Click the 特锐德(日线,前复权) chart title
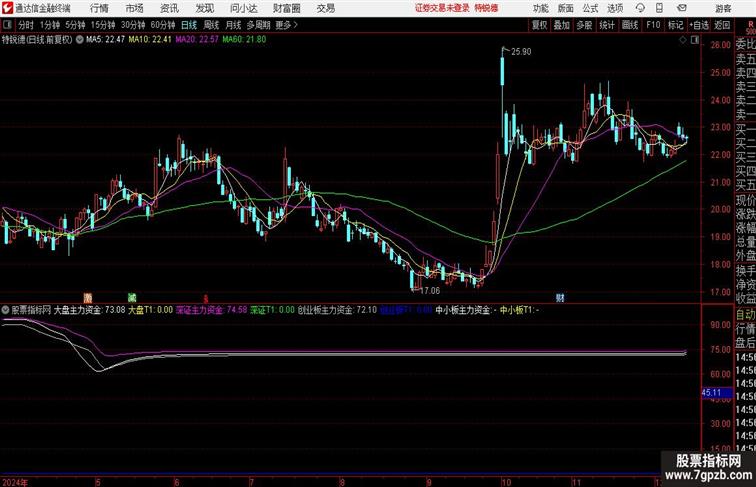 [x=37, y=40]
